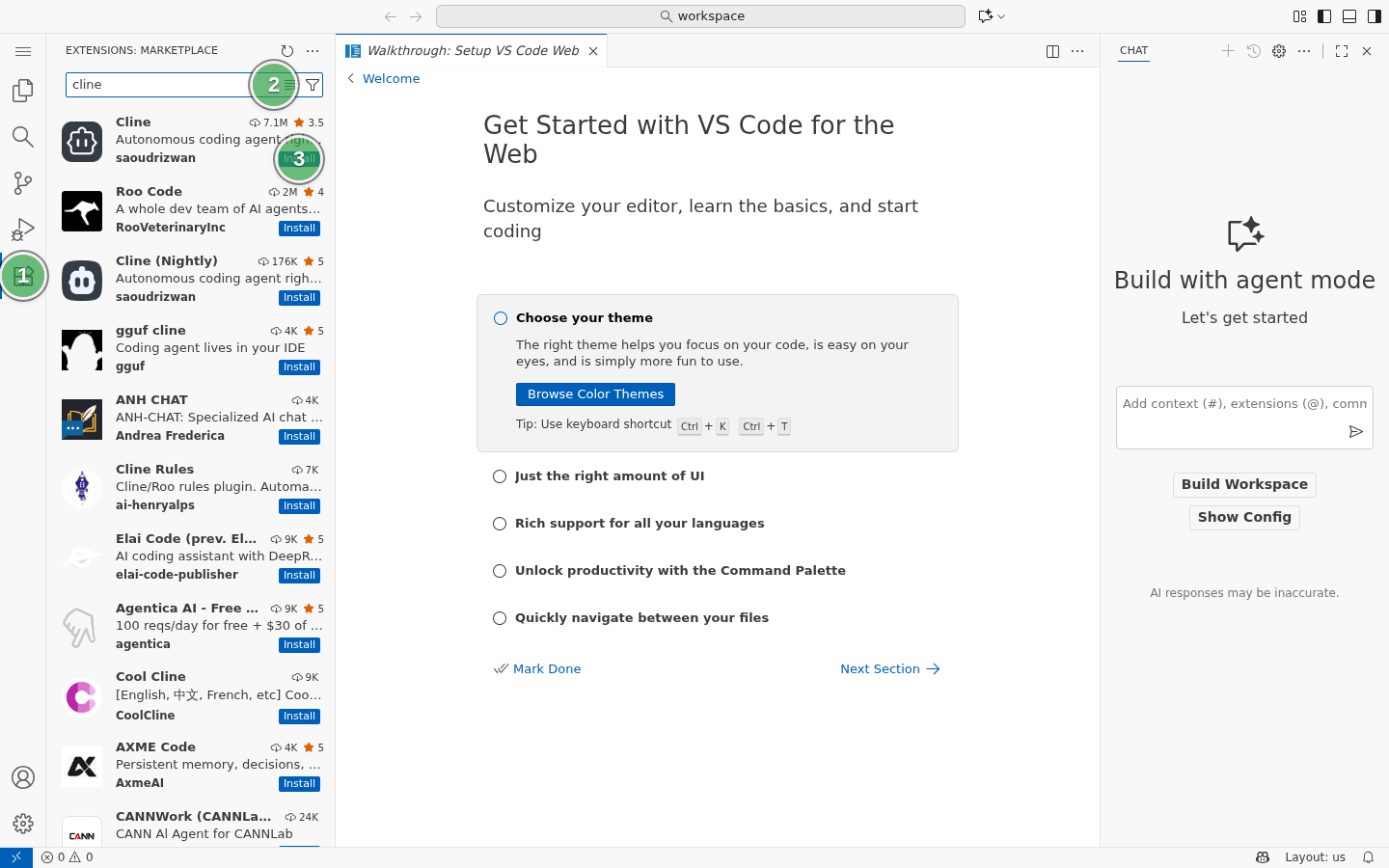Open the Source Control view
The height and width of the screenshot is (868, 1389).
pos(23,182)
